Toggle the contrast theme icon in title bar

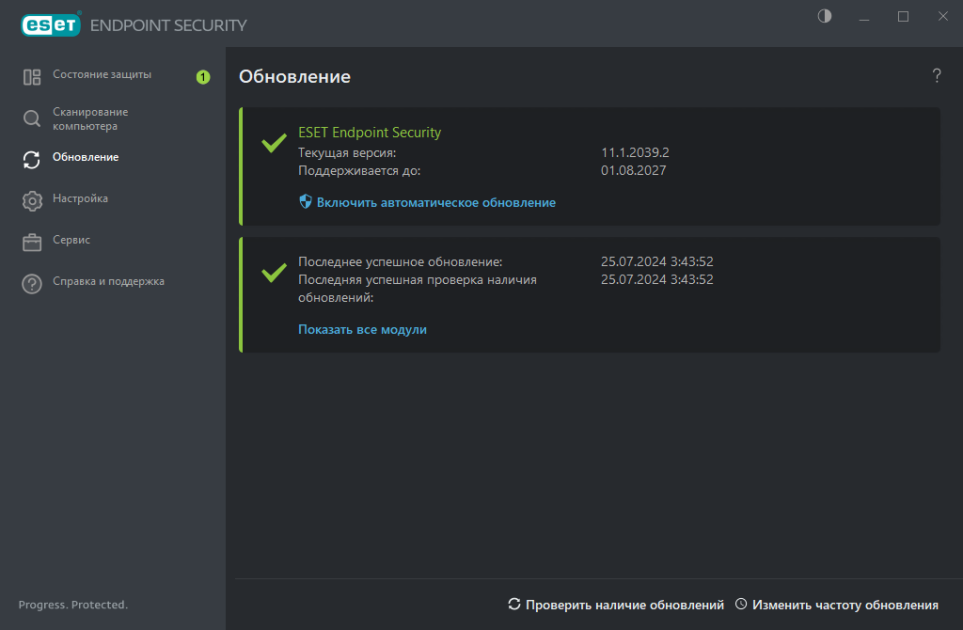point(824,16)
